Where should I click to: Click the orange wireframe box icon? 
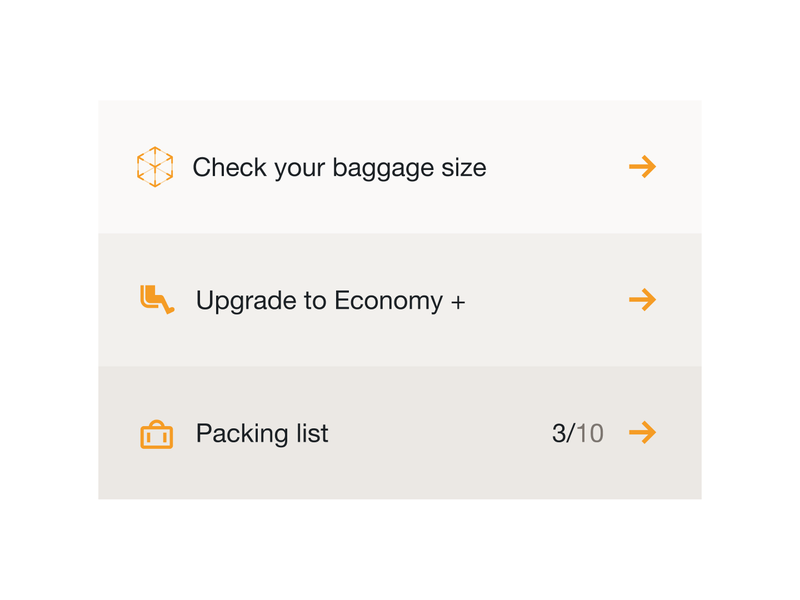click(x=155, y=166)
